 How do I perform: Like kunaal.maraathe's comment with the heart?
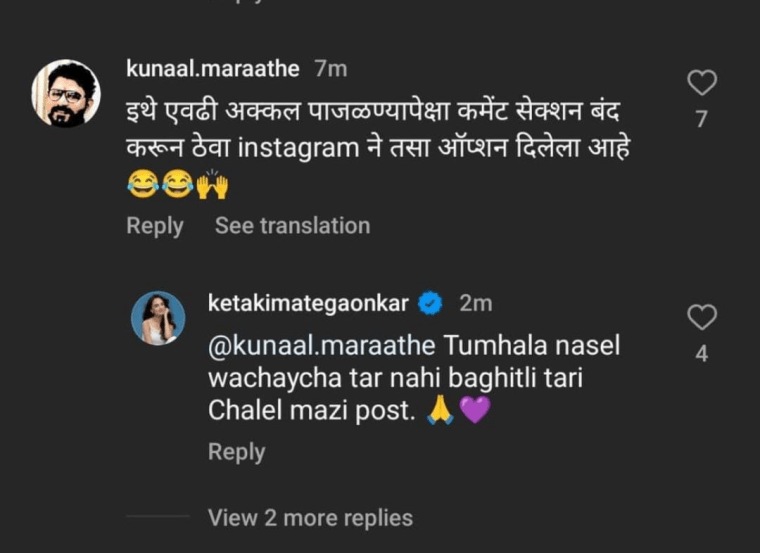(703, 83)
